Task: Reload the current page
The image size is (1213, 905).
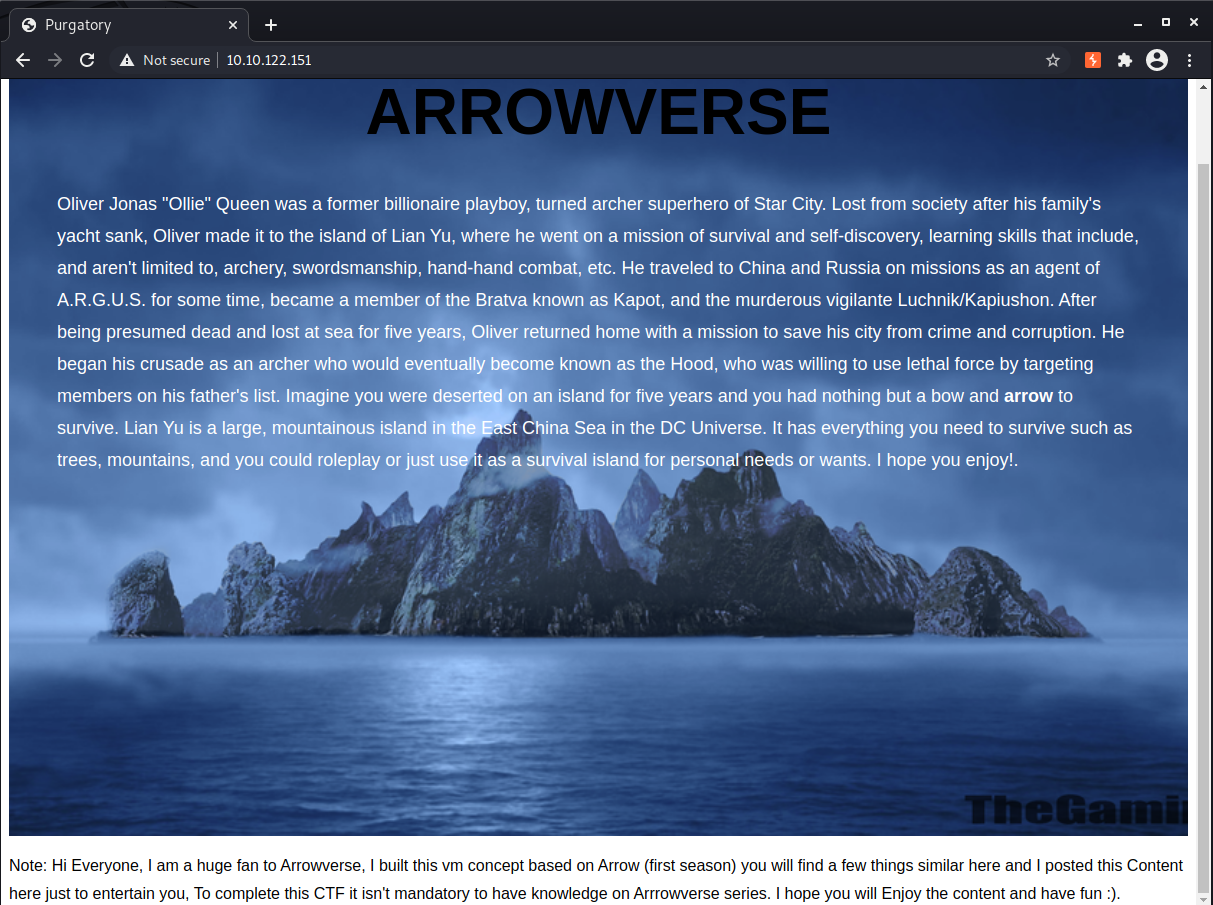Action: coord(87,60)
